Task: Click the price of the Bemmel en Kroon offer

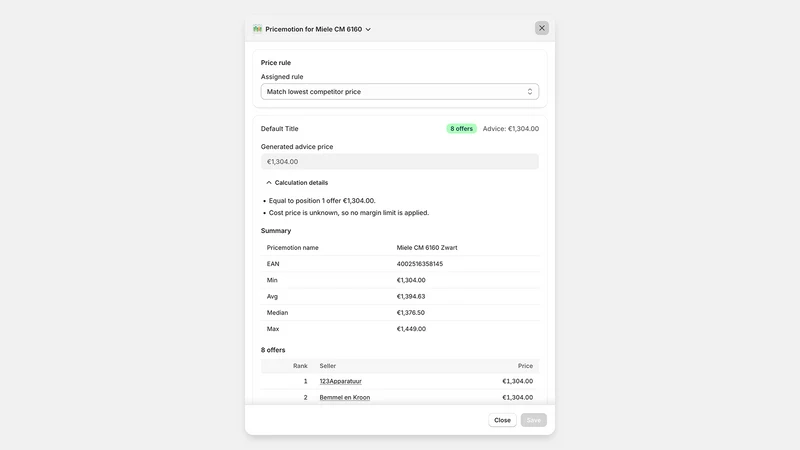Action: click(x=517, y=397)
